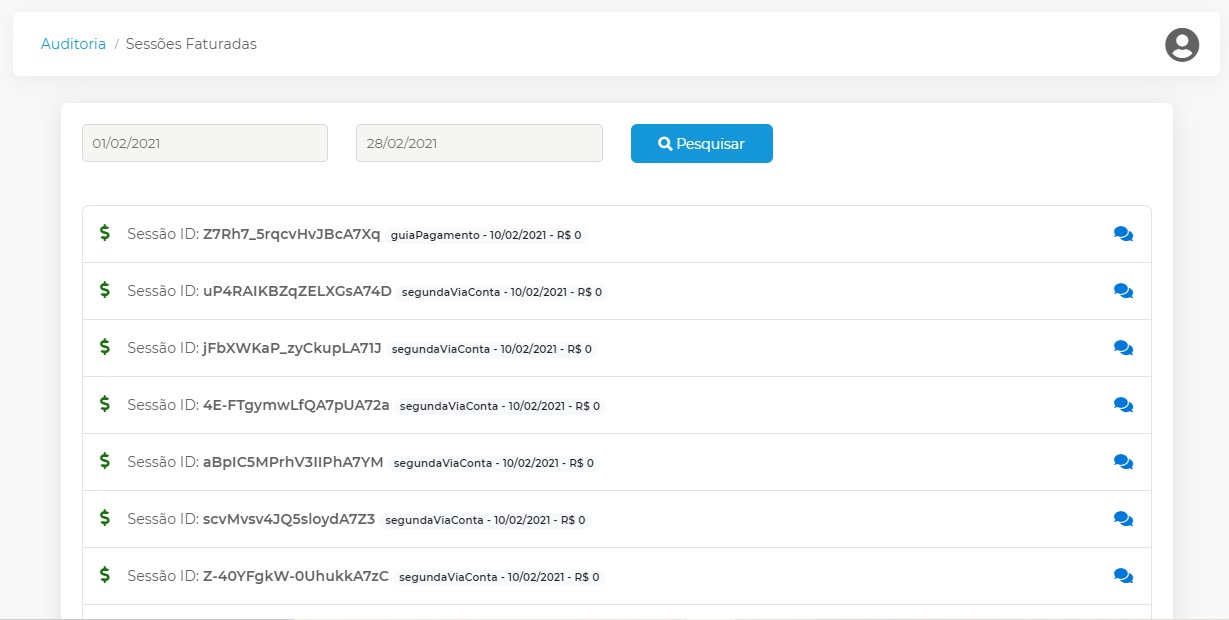The image size is (1229, 620).
Task: Select session ID jFbXWKaP_zyCkupLA71J text
Action: 292,348
